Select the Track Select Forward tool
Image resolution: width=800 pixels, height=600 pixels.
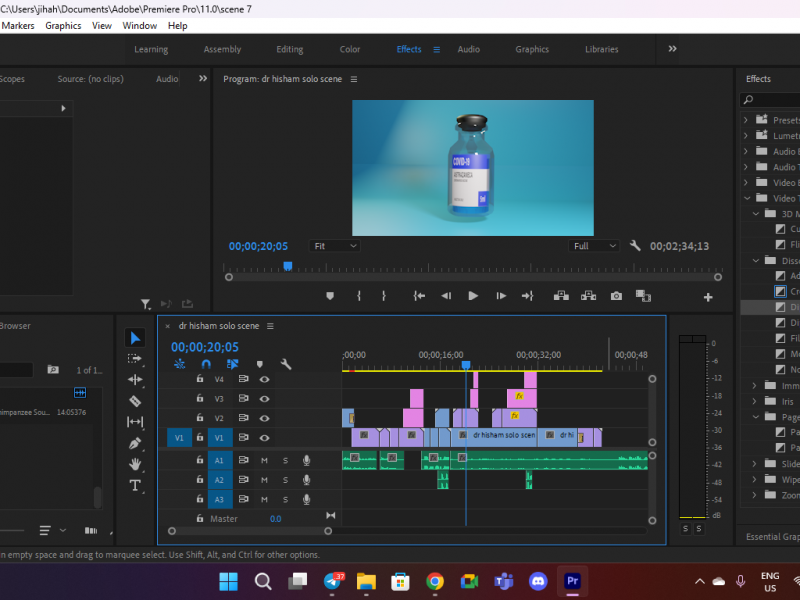coord(136,359)
